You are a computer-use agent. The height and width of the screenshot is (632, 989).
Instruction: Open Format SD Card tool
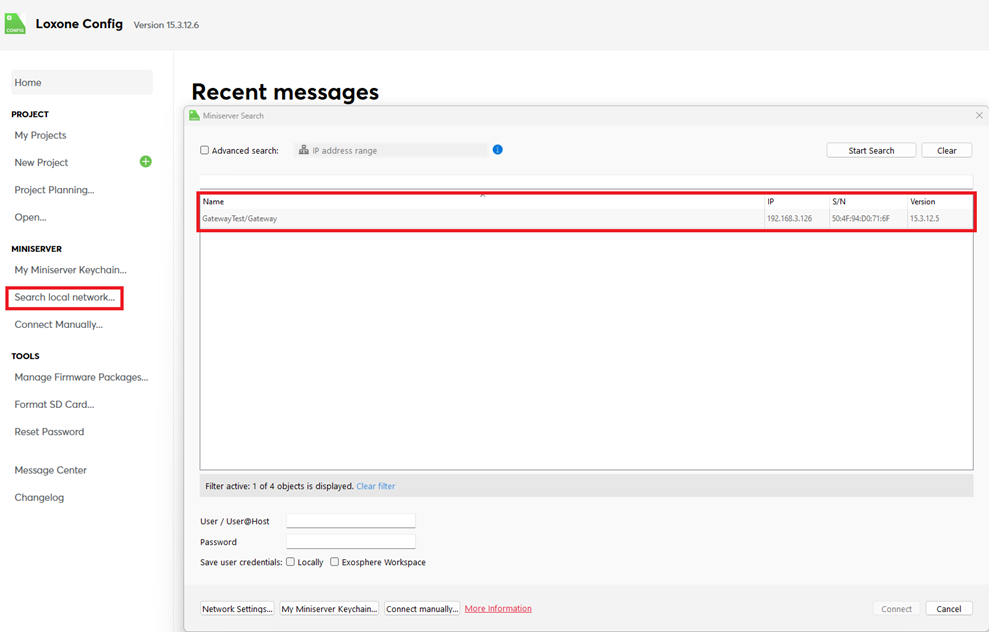coord(54,405)
